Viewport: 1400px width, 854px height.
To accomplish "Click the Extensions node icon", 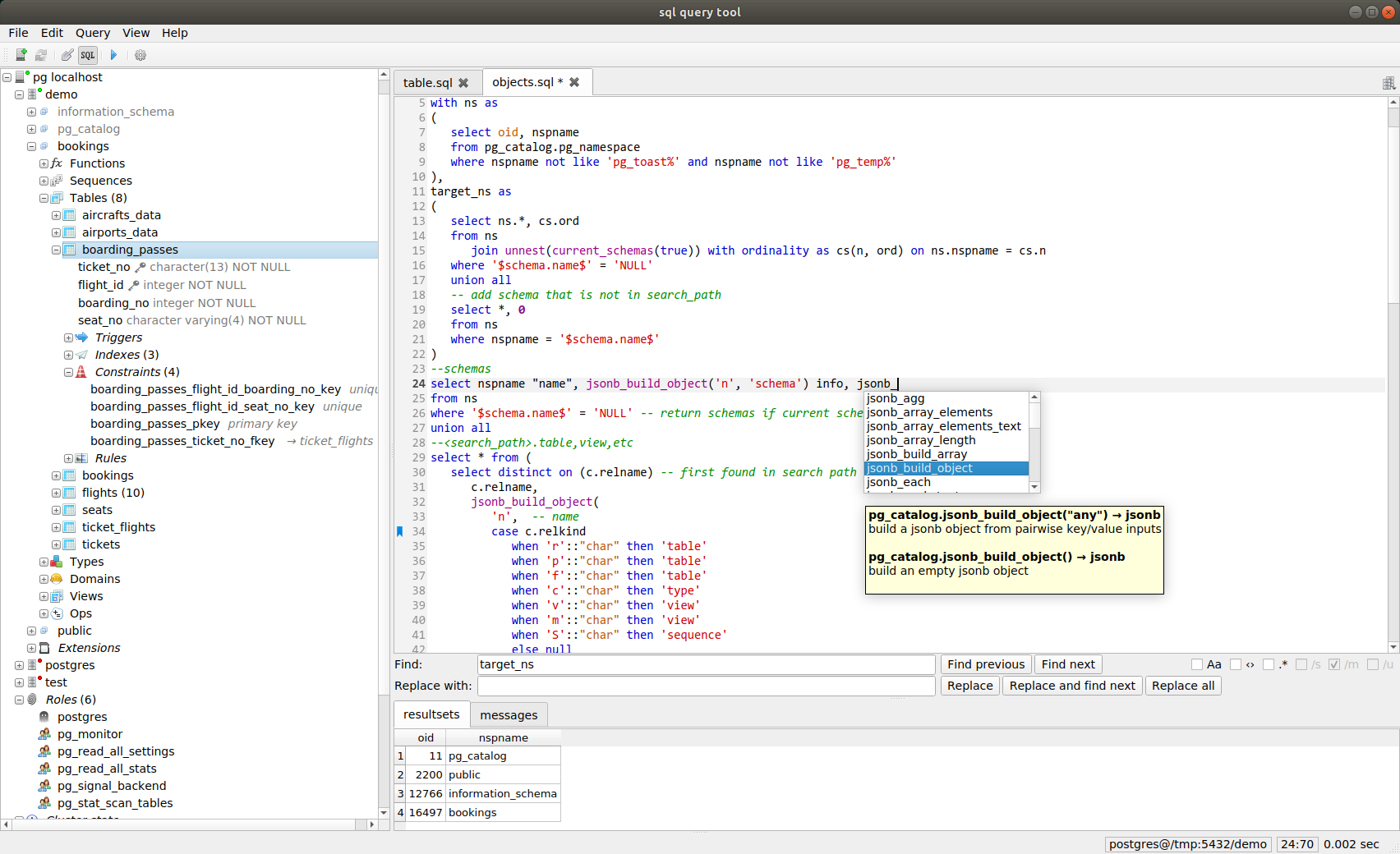I will [44, 648].
